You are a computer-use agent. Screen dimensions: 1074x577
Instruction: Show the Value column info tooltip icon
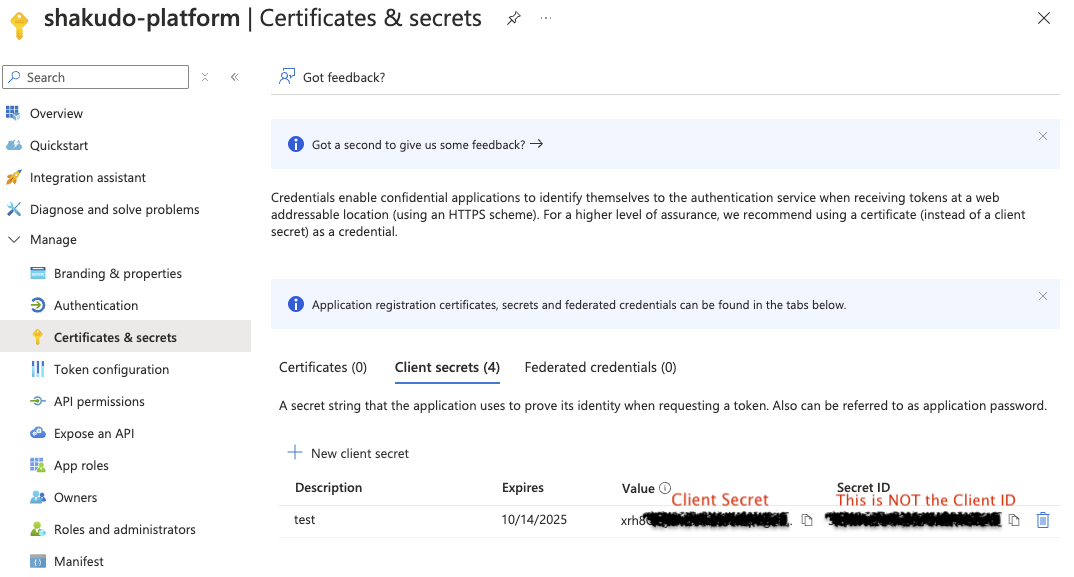point(664,488)
